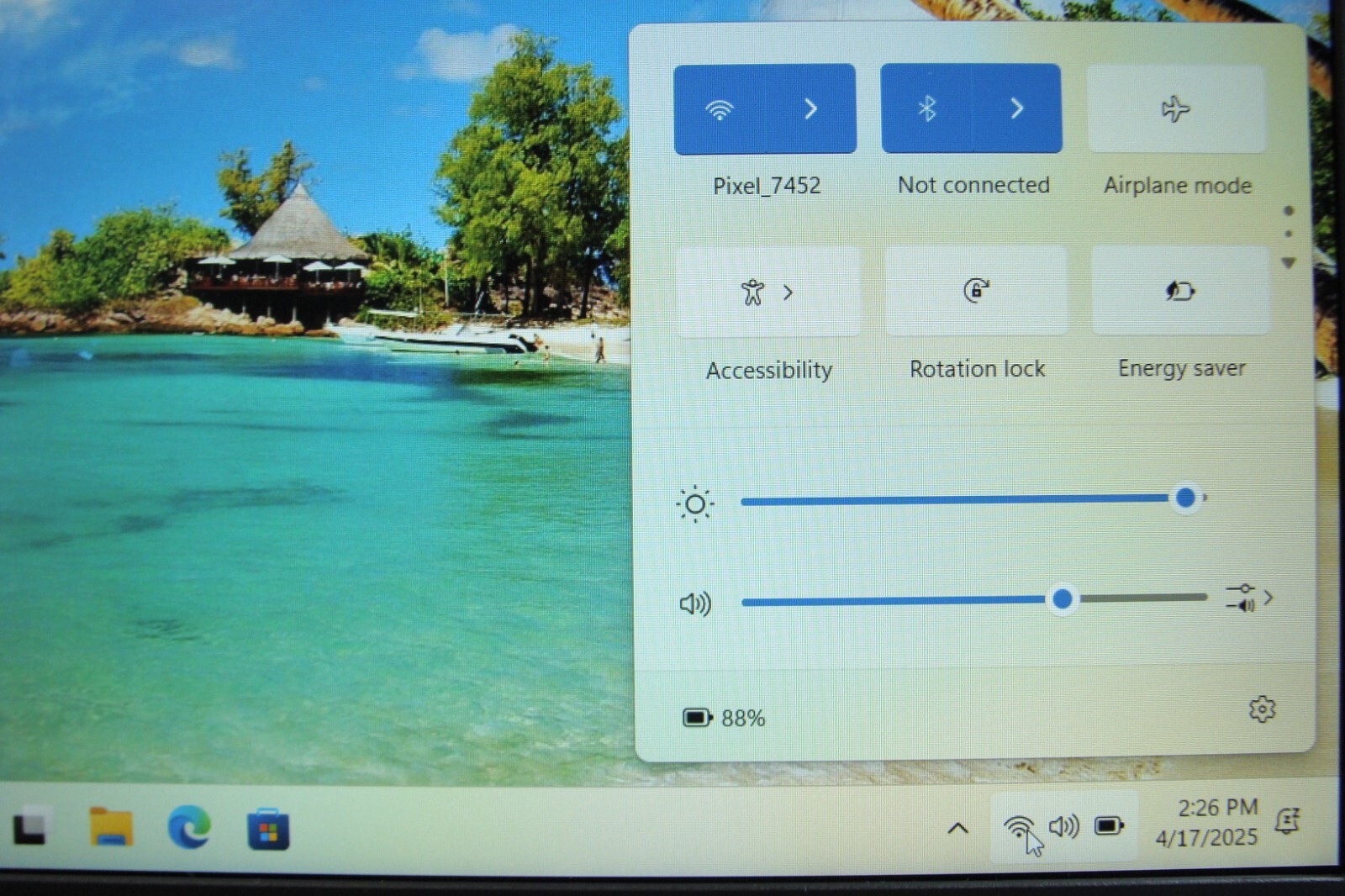Click the Accessibility label text
Image resolution: width=1345 pixels, height=896 pixels.
click(x=769, y=371)
